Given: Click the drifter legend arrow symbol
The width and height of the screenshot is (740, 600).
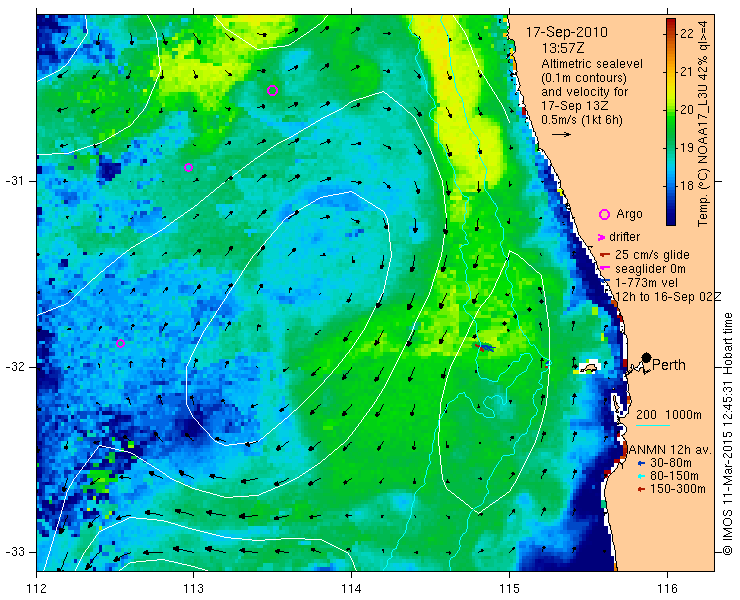Looking at the screenshot, I should tap(601, 237).
